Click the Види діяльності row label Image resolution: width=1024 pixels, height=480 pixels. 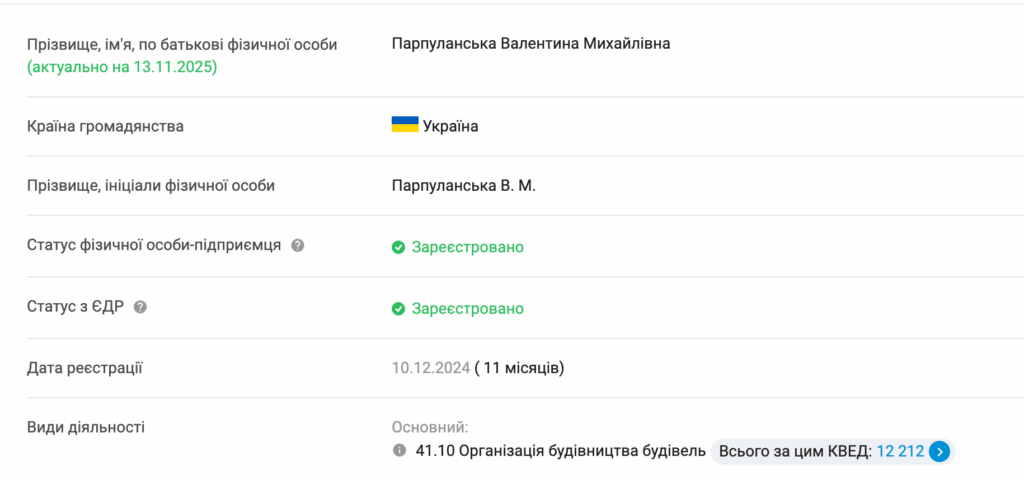pos(86,427)
